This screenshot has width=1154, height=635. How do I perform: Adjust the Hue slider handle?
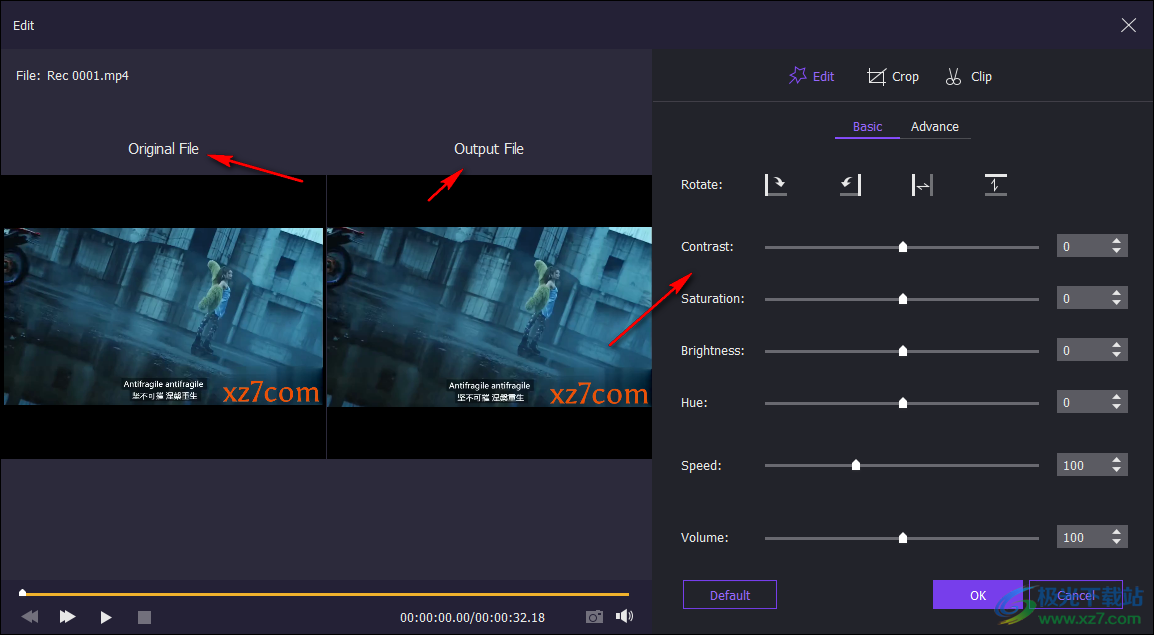[903, 403]
